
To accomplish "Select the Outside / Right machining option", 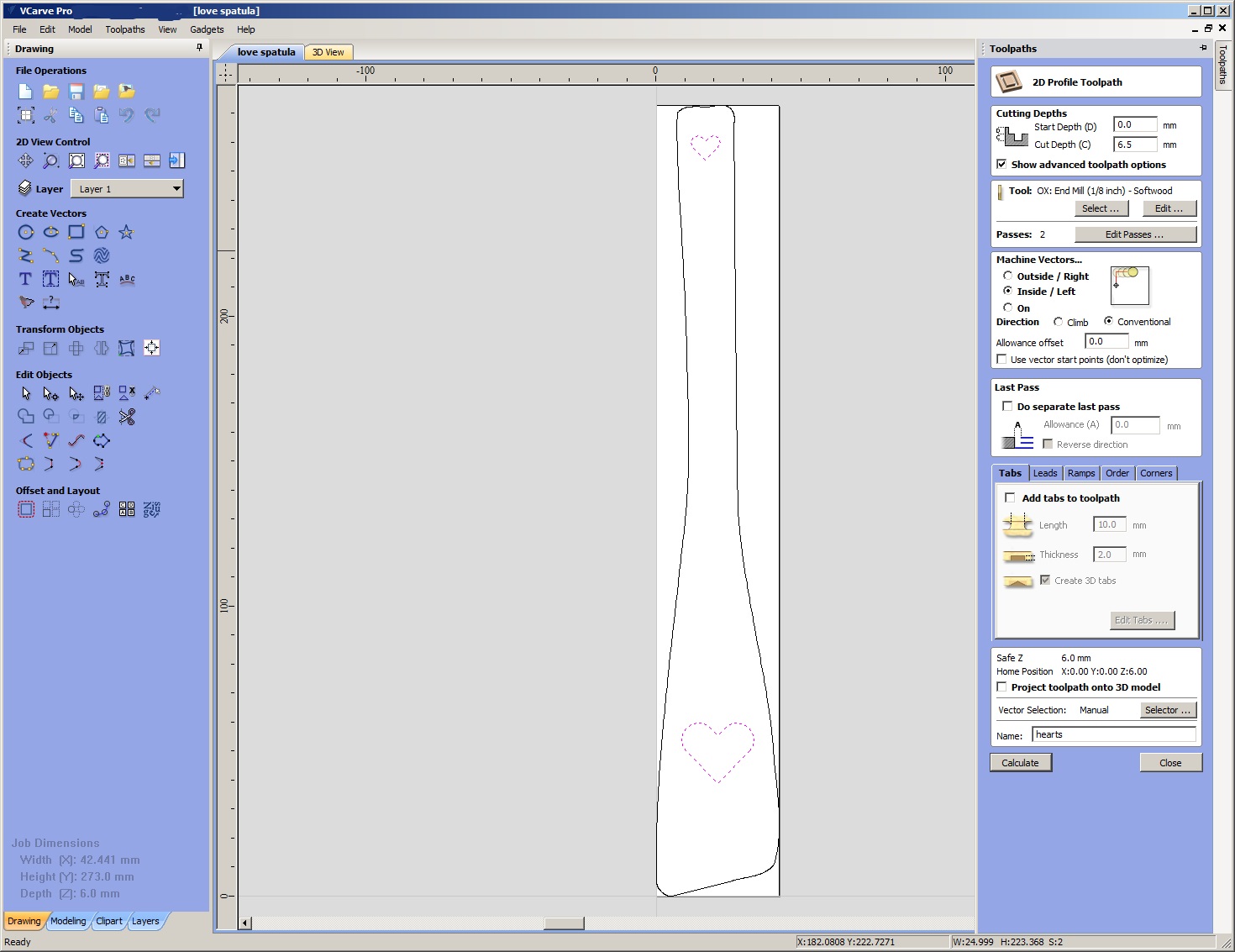I will click(1008, 276).
